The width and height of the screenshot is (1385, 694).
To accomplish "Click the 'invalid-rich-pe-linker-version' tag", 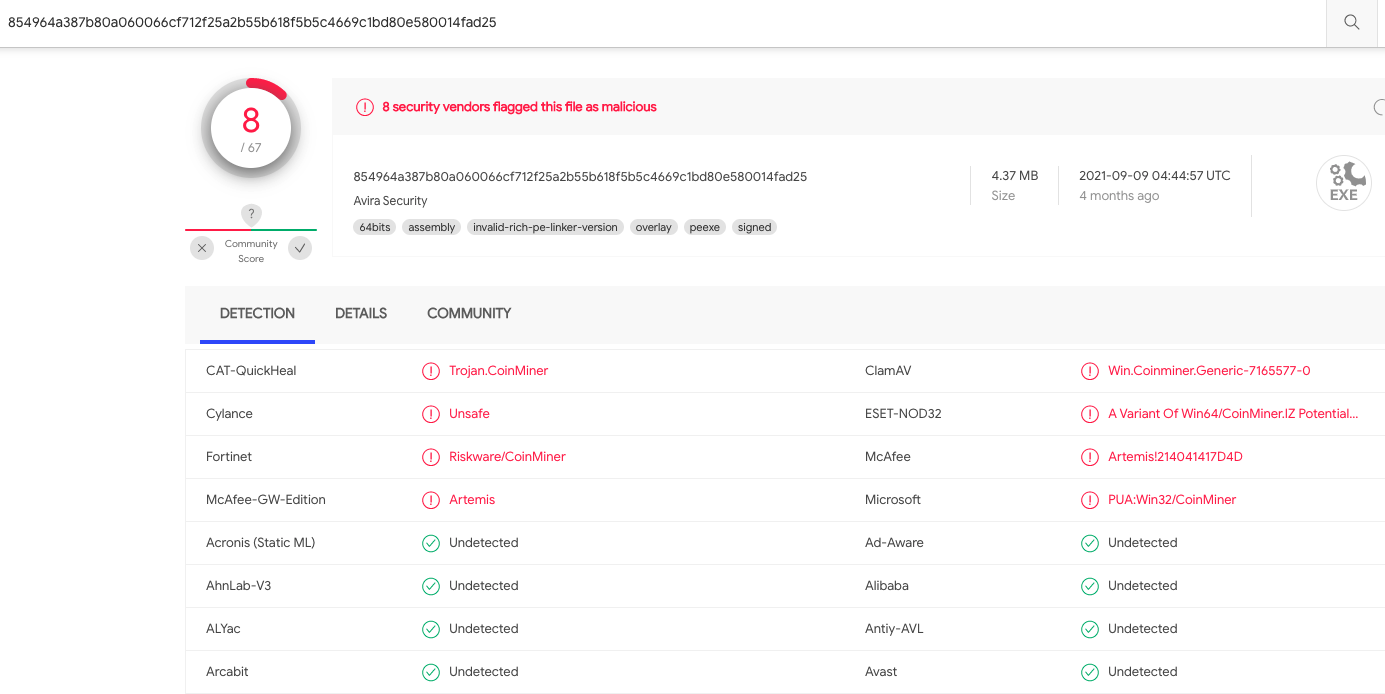I will pyautogui.click(x=545, y=227).
